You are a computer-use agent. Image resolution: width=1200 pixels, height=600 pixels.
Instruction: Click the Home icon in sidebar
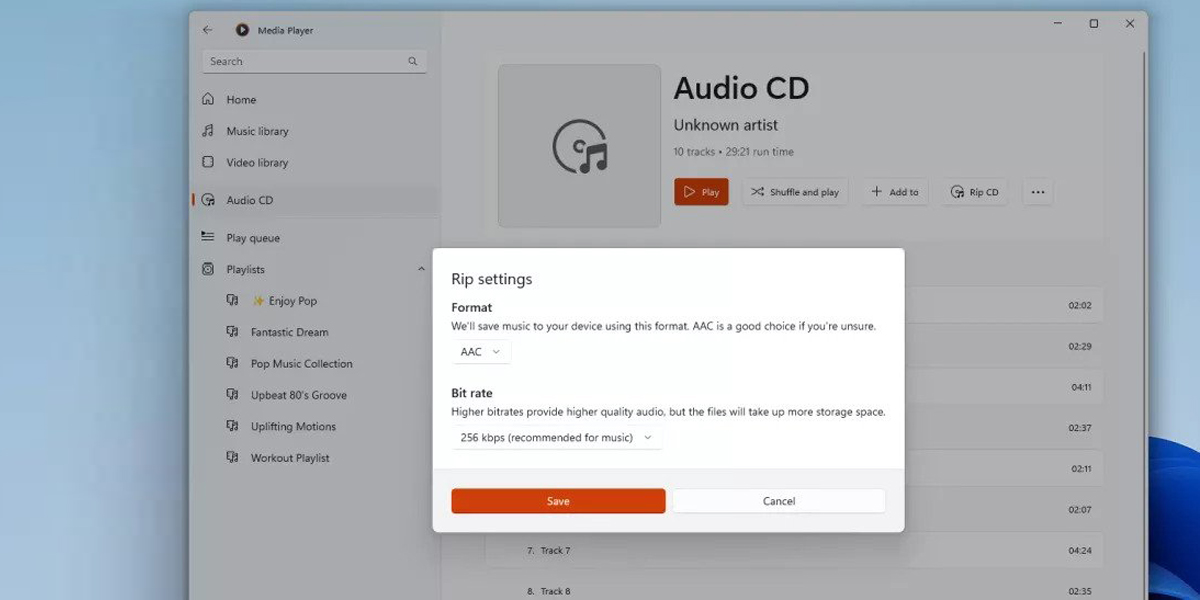click(x=208, y=99)
